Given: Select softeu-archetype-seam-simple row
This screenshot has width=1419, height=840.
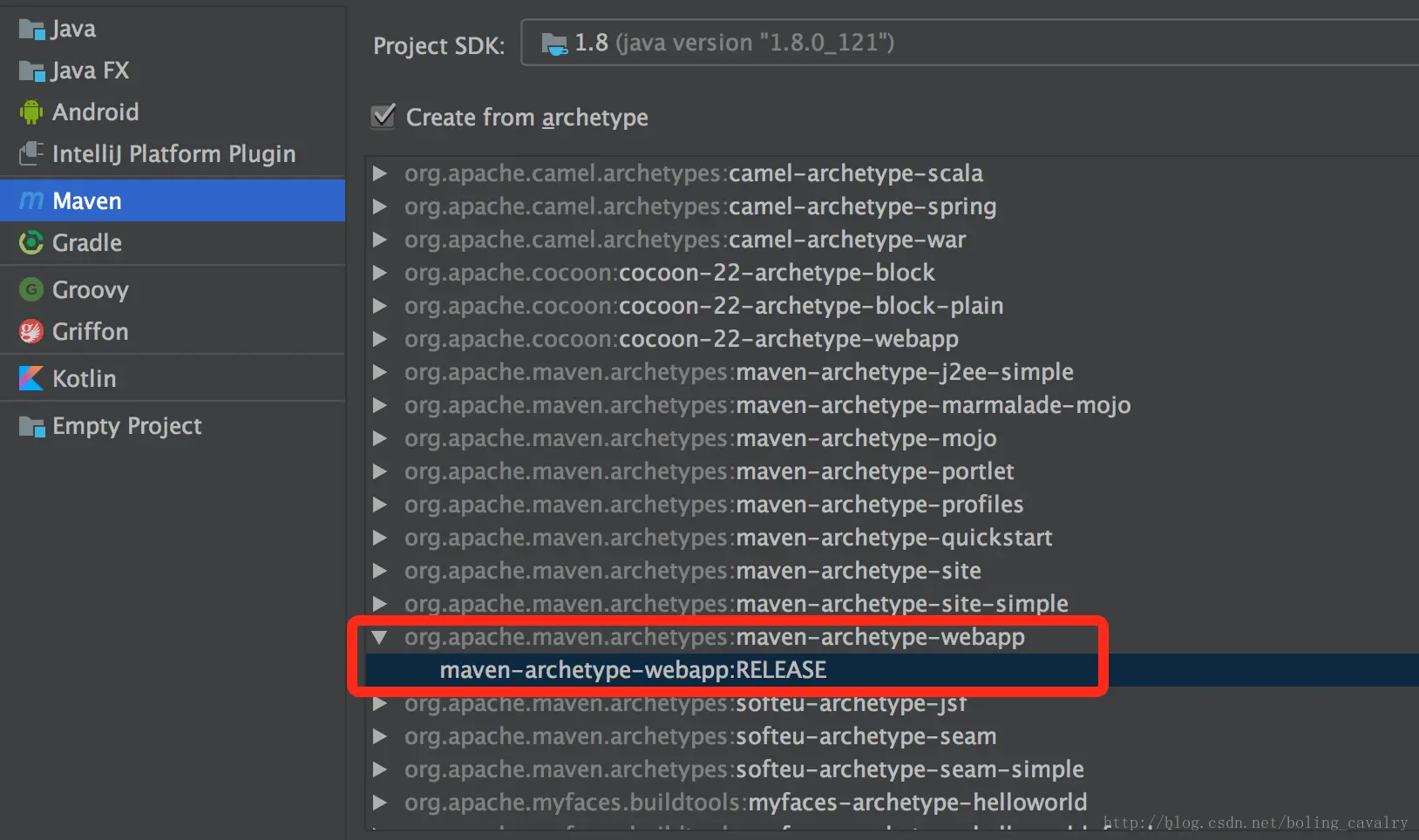Looking at the screenshot, I should [892, 769].
